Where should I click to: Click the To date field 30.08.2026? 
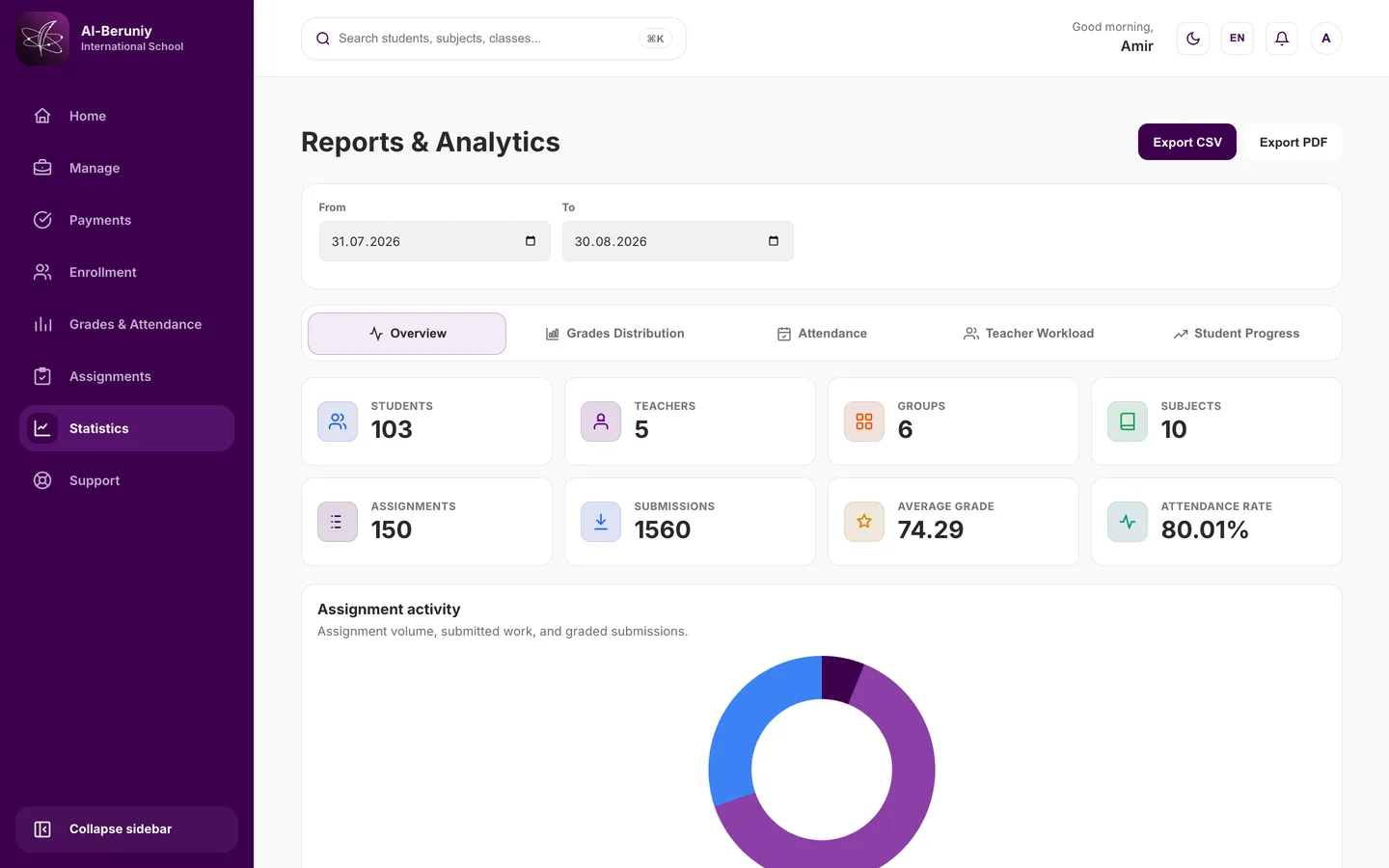click(x=678, y=241)
